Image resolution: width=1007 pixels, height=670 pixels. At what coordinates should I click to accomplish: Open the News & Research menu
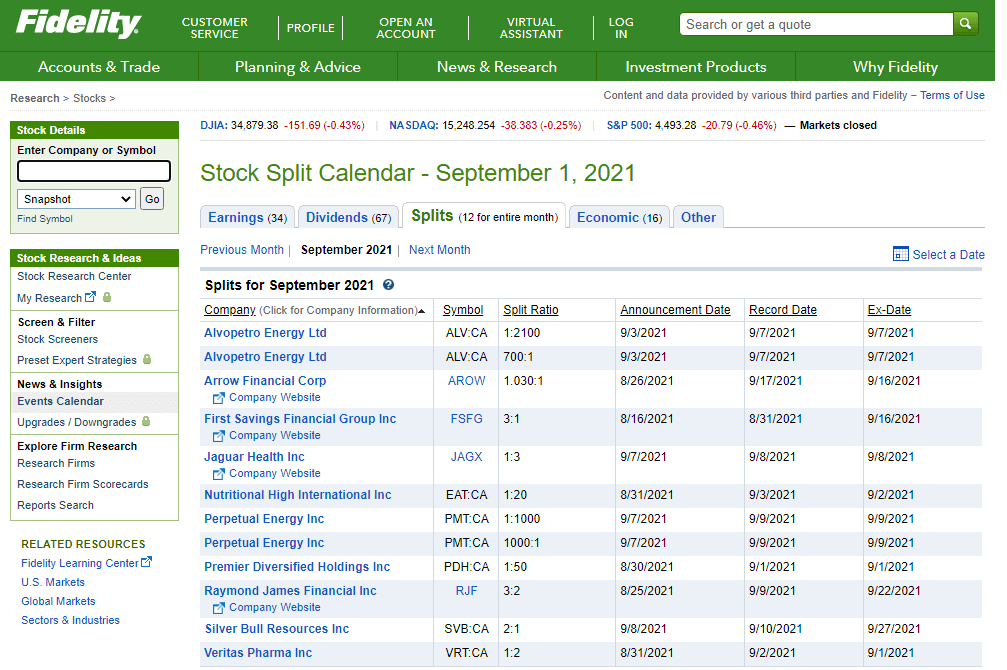click(x=496, y=67)
